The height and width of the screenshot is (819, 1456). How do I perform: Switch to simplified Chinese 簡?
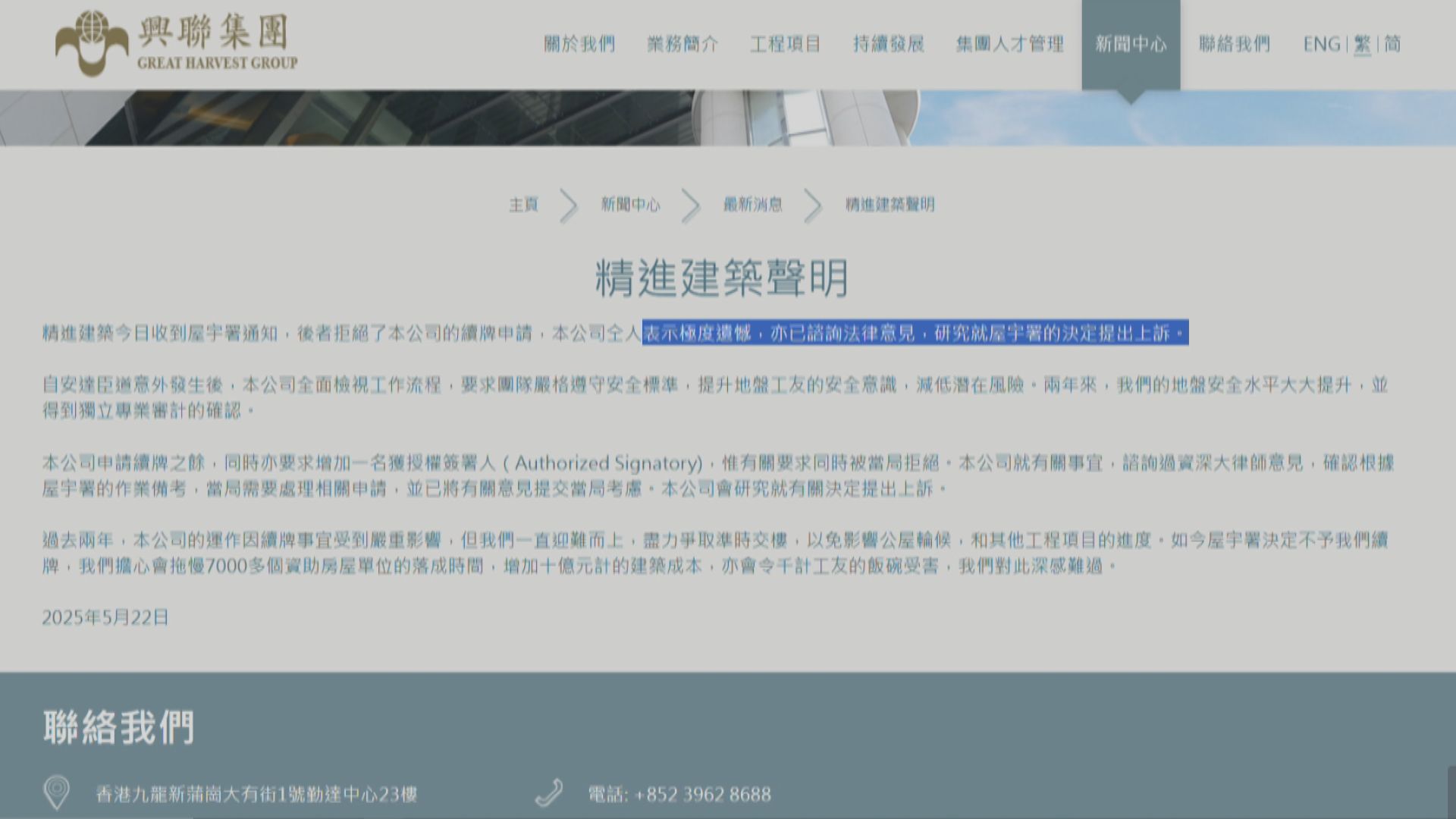coord(1392,44)
